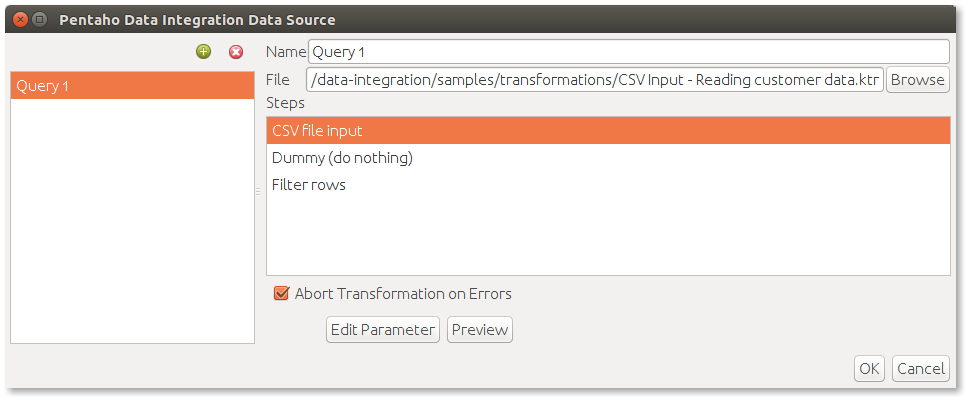
Task: Add a new query with green plus icon
Action: [x=204, y=52]
